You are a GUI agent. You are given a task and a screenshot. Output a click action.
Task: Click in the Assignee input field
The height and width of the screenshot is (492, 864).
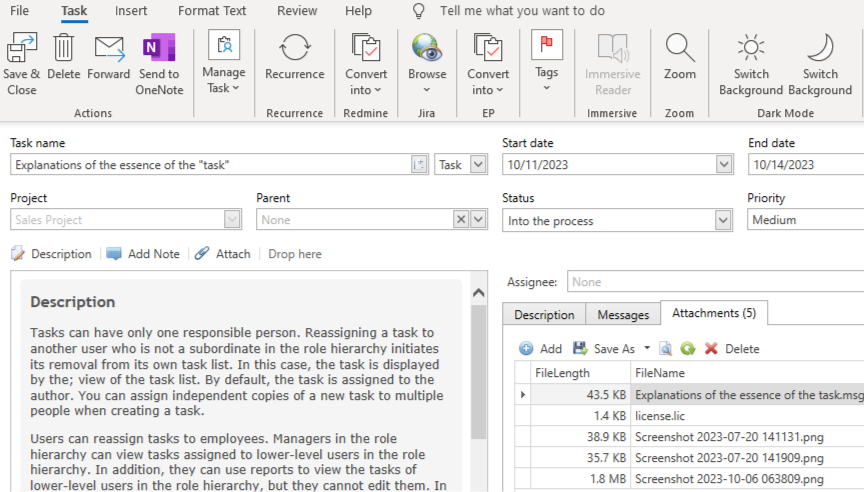point(715,283)
